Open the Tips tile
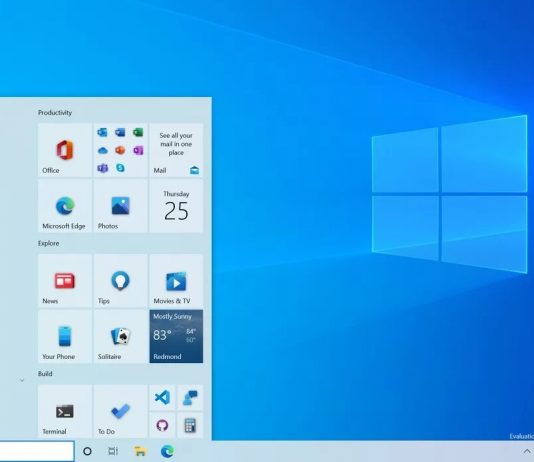Viewport: 534px width, 462px height. point(121,281)
